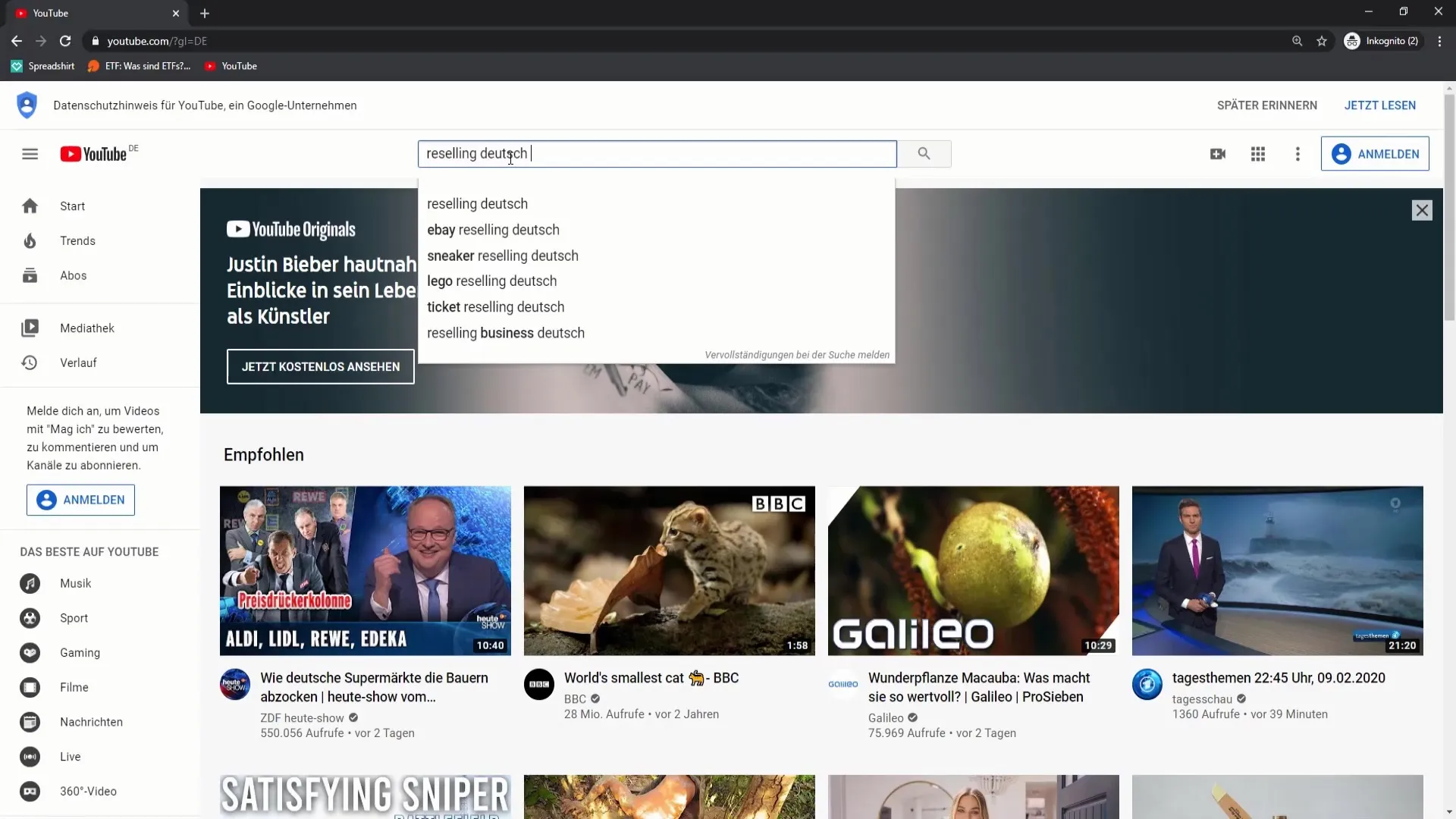Click channel name 'ZDF heute-show'
Image resolution: width=1456 pixels, height=819 pixels.
[302, 718]
